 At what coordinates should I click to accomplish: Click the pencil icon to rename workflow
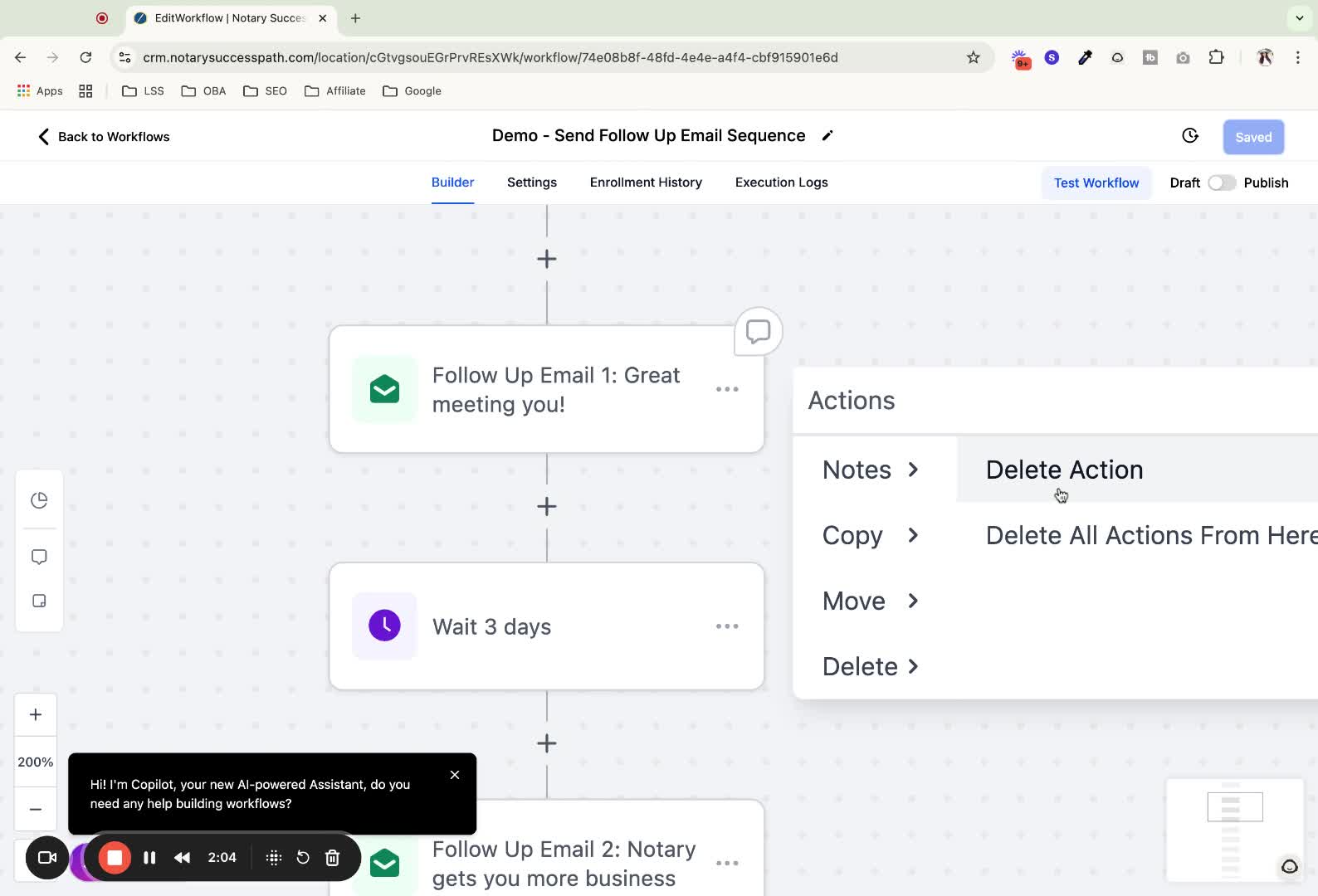827,136
